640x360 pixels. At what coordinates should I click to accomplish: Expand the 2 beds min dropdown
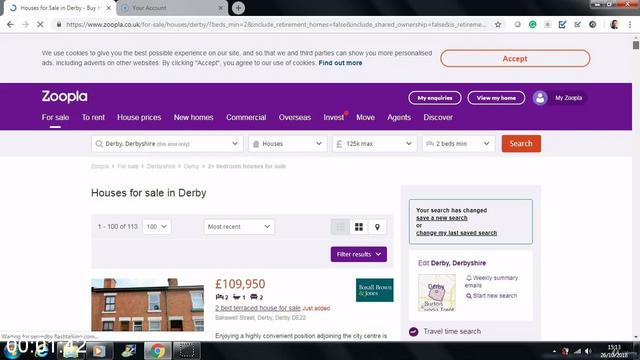coord(458,144)
